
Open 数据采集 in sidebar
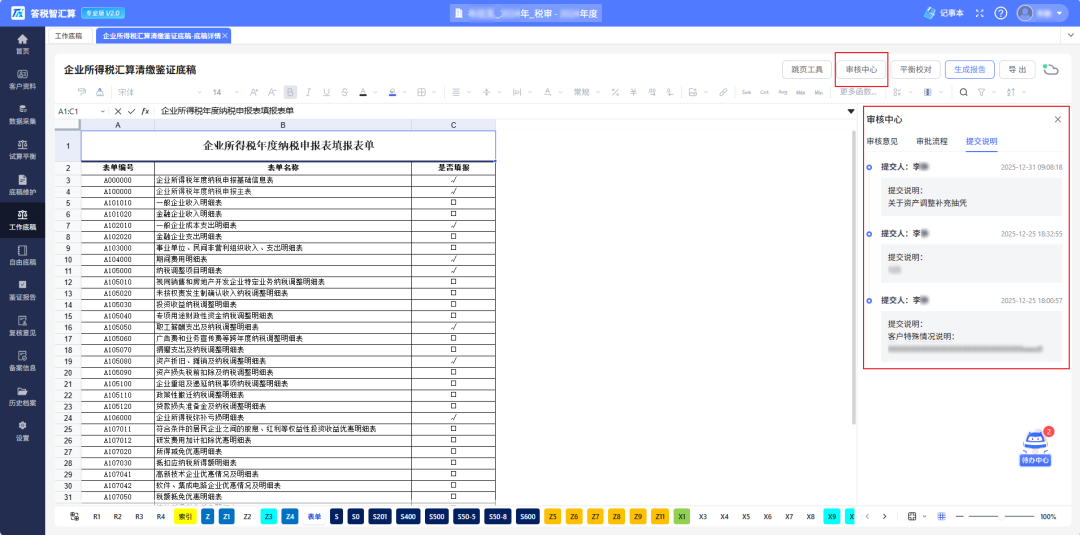click(x=23, y=114)
